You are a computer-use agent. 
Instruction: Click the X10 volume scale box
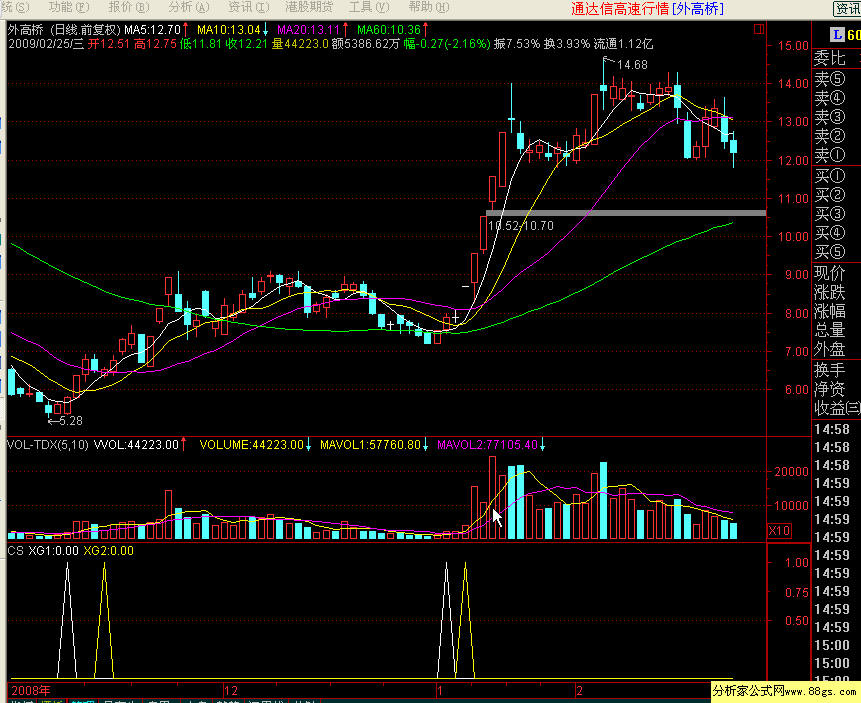779,531
